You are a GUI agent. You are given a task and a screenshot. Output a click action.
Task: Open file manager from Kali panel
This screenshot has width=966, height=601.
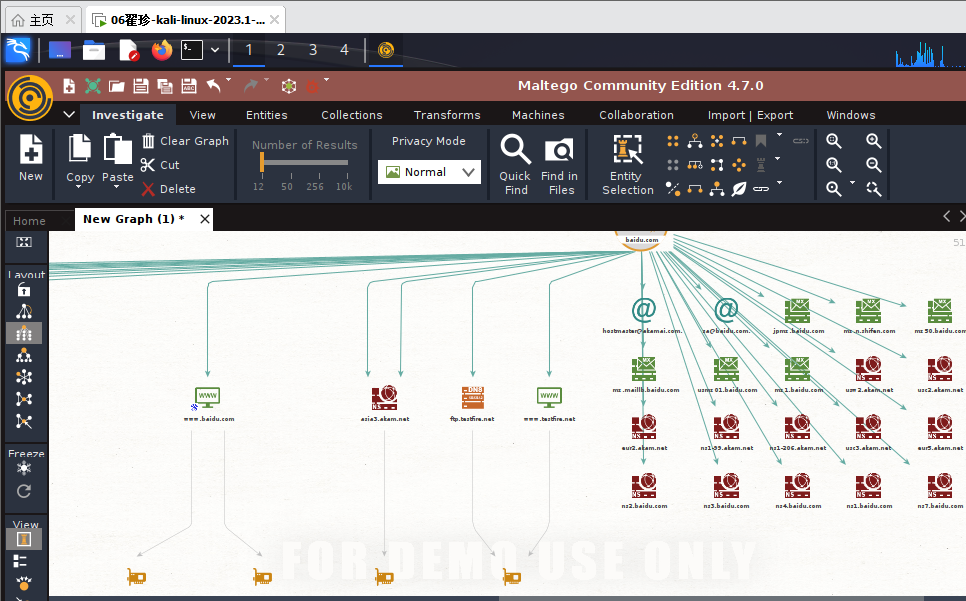coord(94,50)
